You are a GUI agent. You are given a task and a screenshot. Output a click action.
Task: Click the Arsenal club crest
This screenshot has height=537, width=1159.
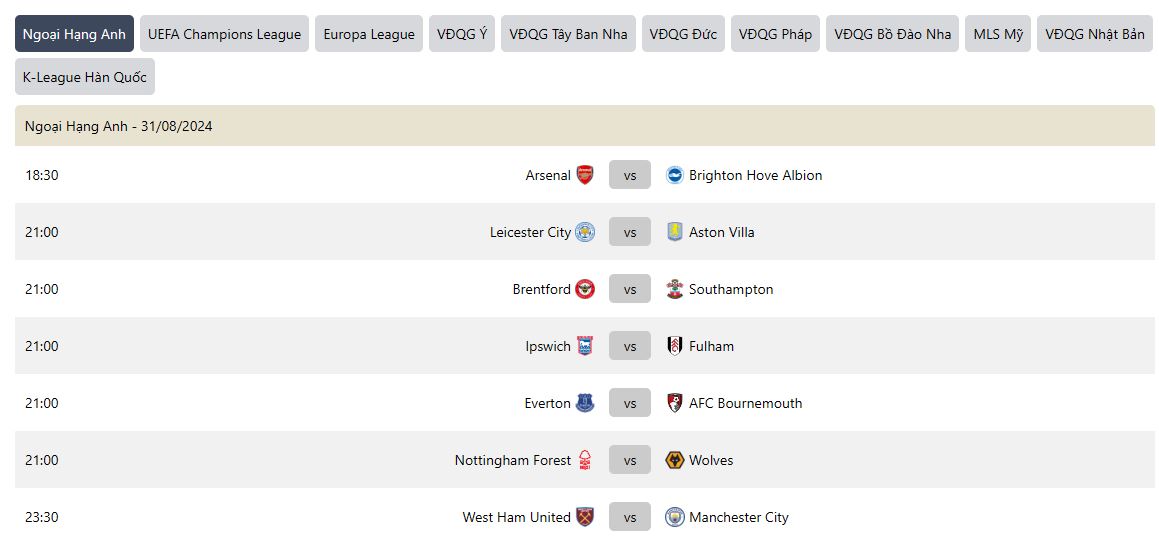click(x=585, y=175)
